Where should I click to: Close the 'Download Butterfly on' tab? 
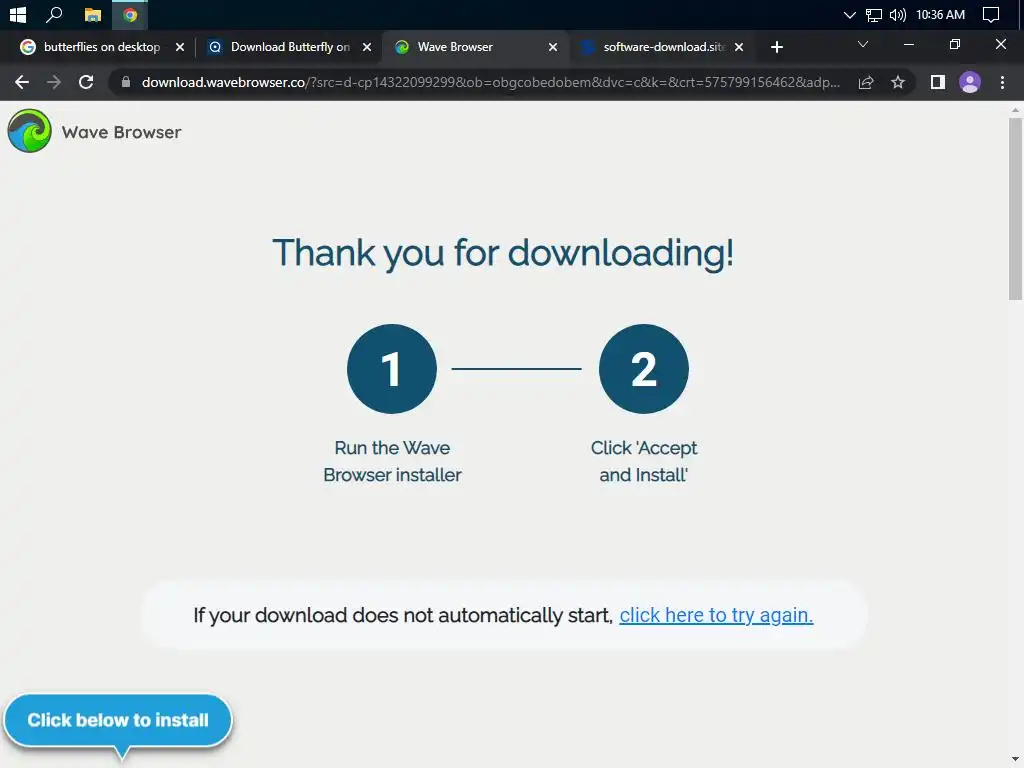click(366, 47)
